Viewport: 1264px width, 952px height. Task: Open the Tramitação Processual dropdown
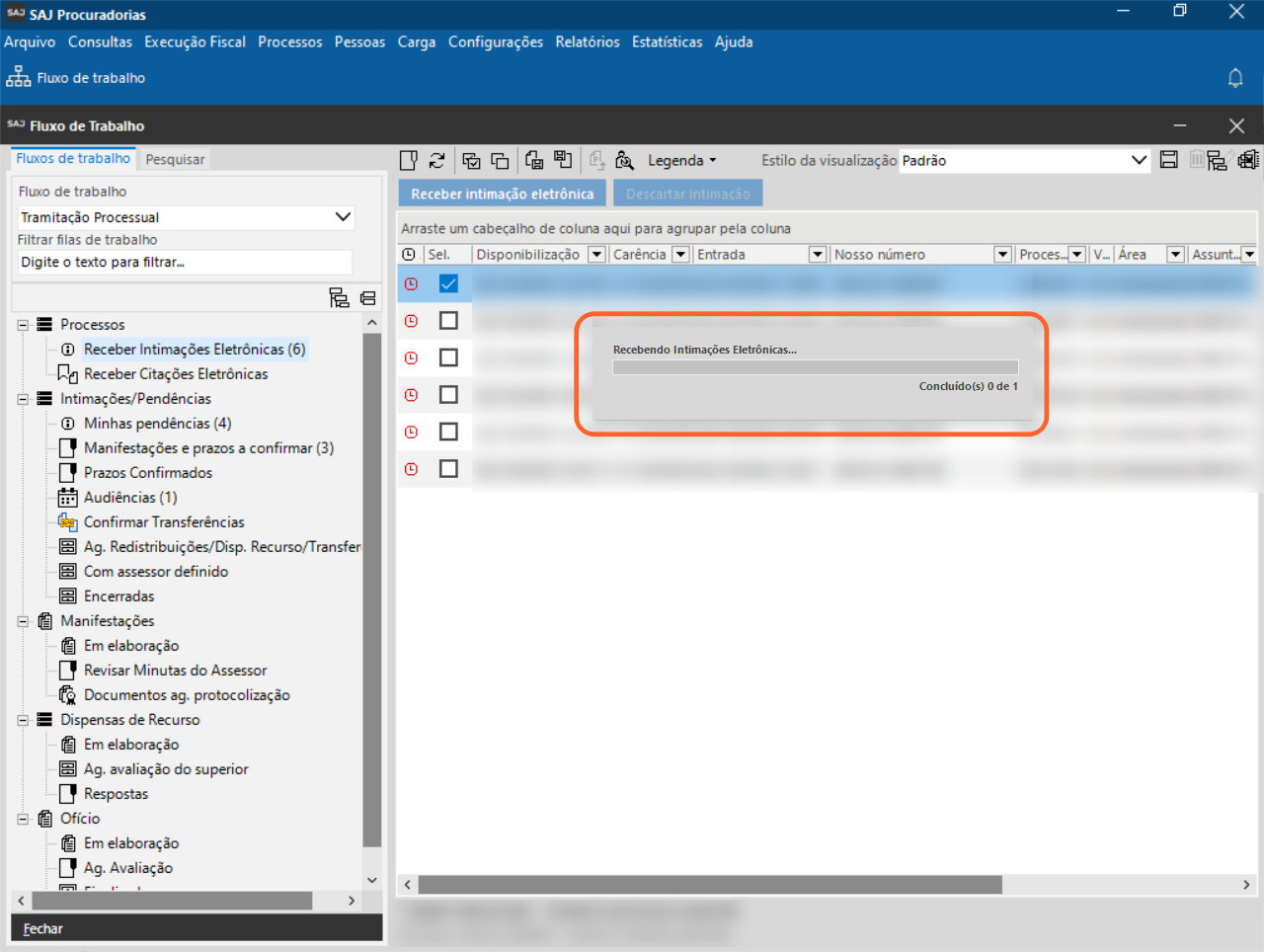coord(343,217)
